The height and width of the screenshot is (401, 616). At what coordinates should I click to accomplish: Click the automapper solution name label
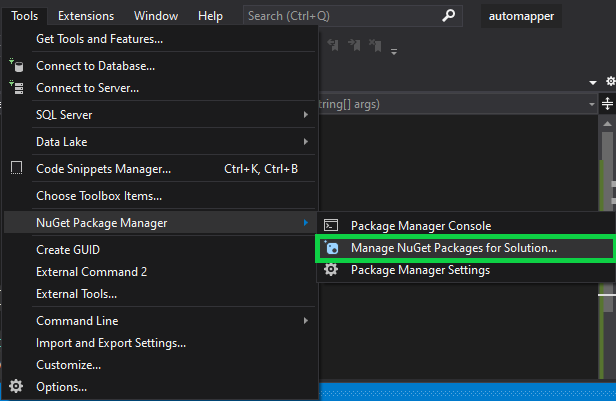pyautogui.click(x=521, y=16)
